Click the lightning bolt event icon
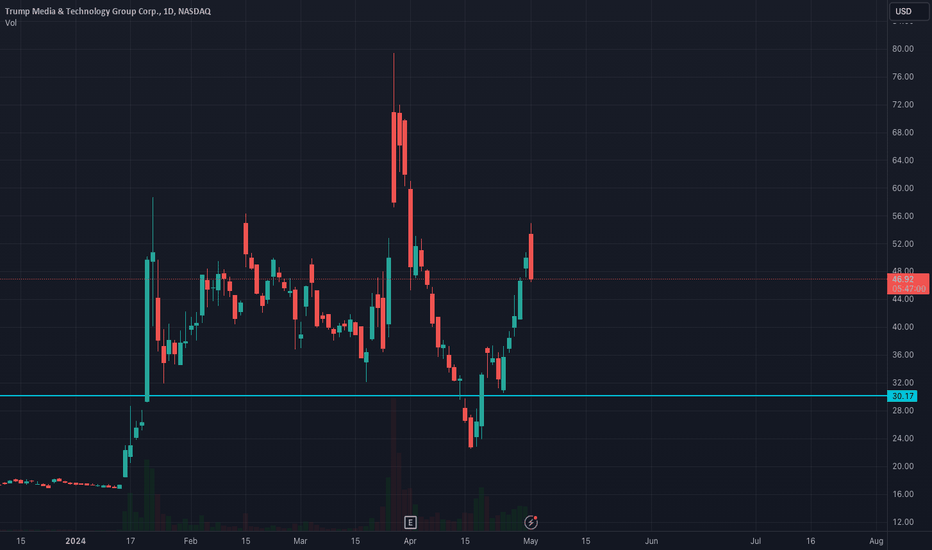This screenshot has height=550, width=932. pyautogui.click(x=531, y=523)
